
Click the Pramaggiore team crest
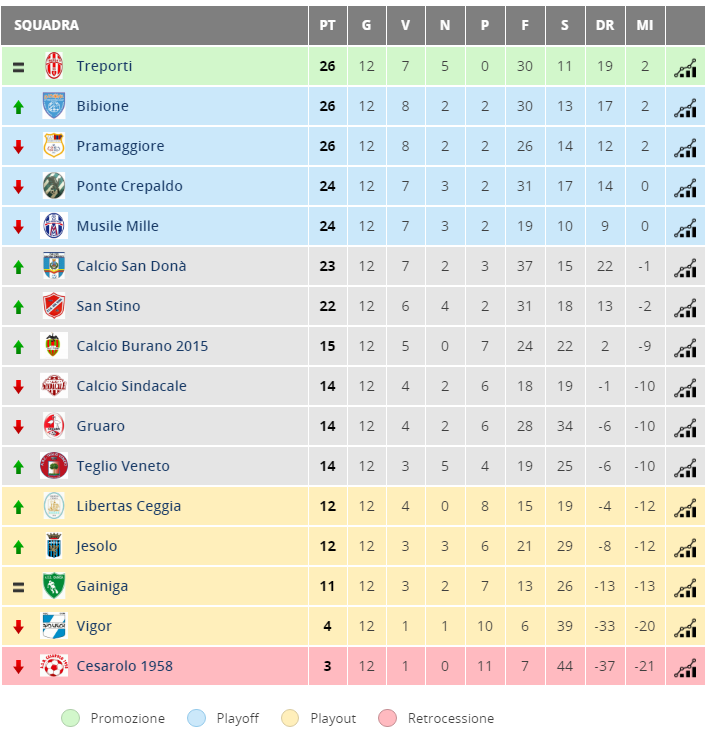(x=54, y=145)
